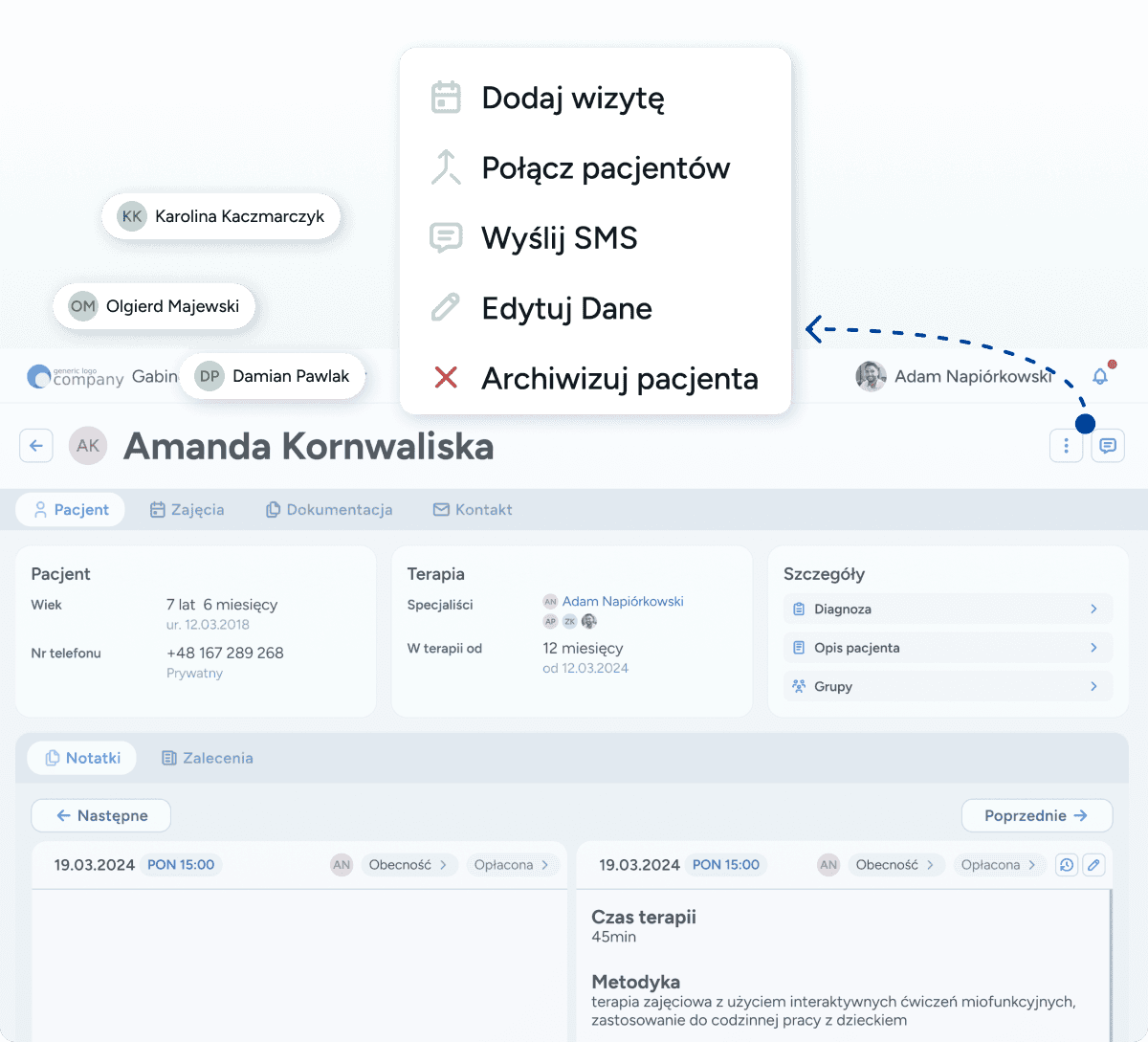This screenshot has width=1148, height=1042.
Task: Select Wyślij SMS in the menu
Action: click(559, 238)
